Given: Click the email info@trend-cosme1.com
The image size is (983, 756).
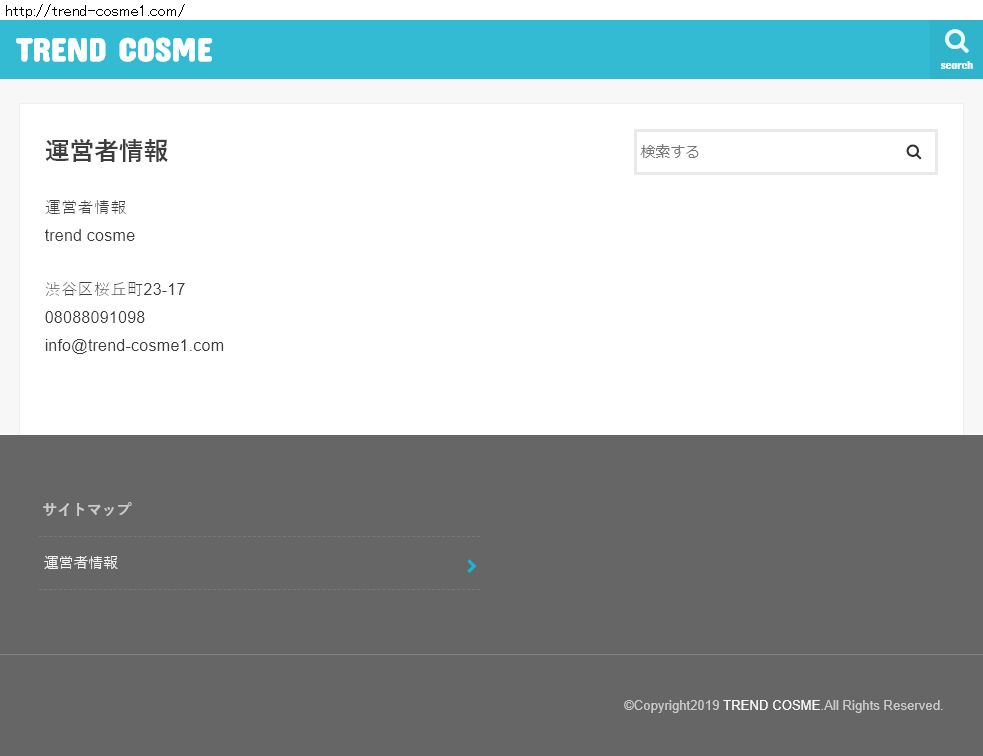Looking at the screenshot, I should pos(134,345).
